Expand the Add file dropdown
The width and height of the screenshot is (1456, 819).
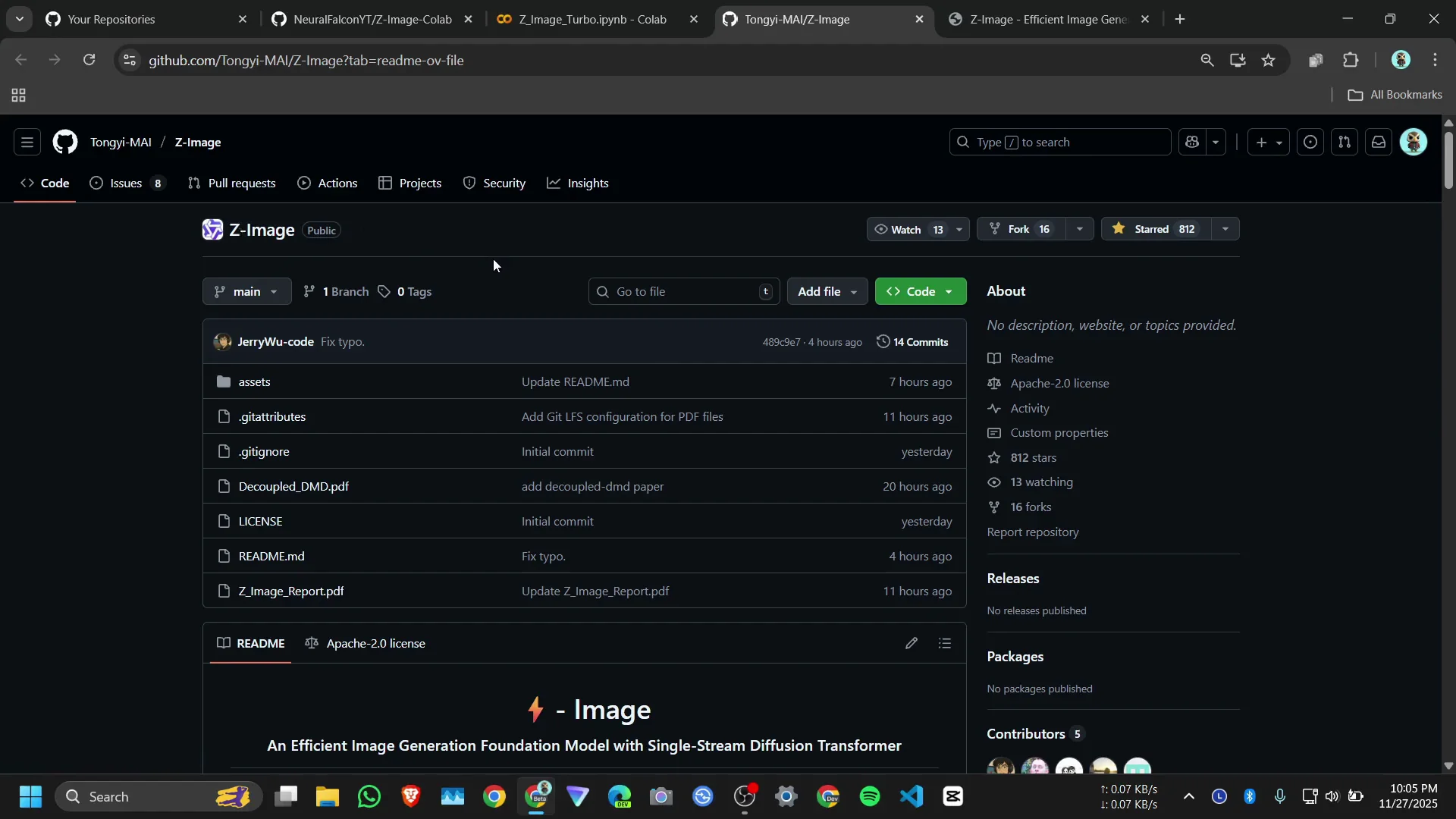pos(827,292)
